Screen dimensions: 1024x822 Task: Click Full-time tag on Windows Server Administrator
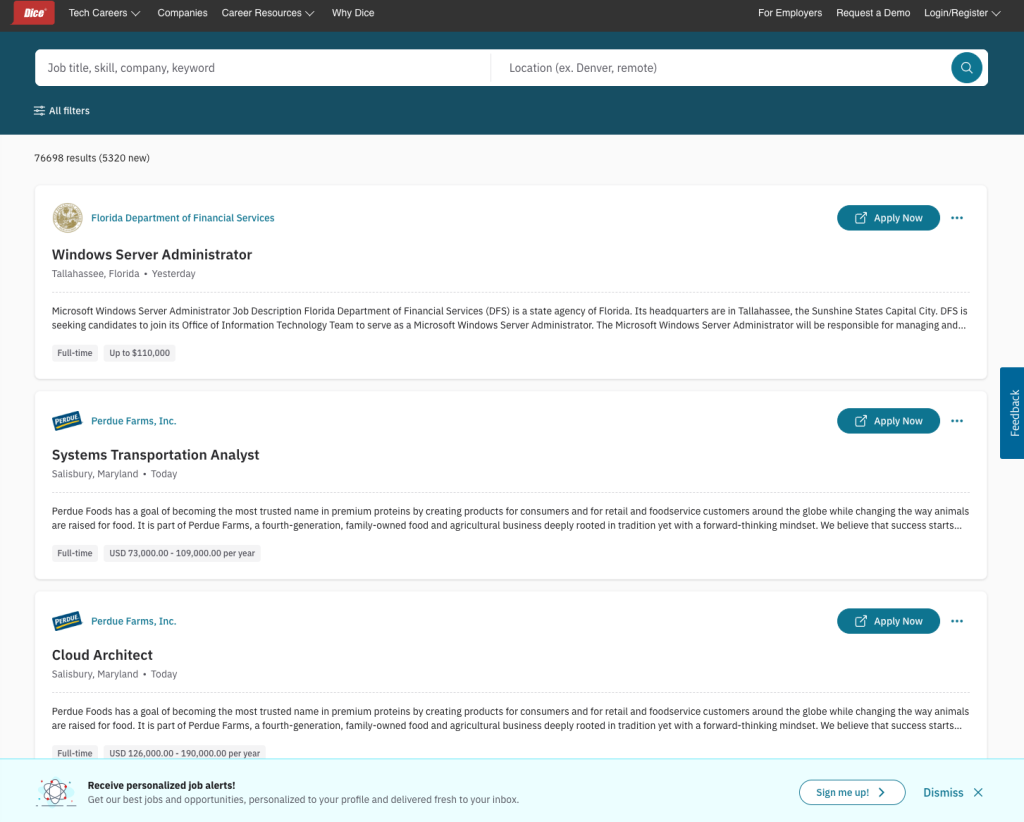(x=75, y=353)
